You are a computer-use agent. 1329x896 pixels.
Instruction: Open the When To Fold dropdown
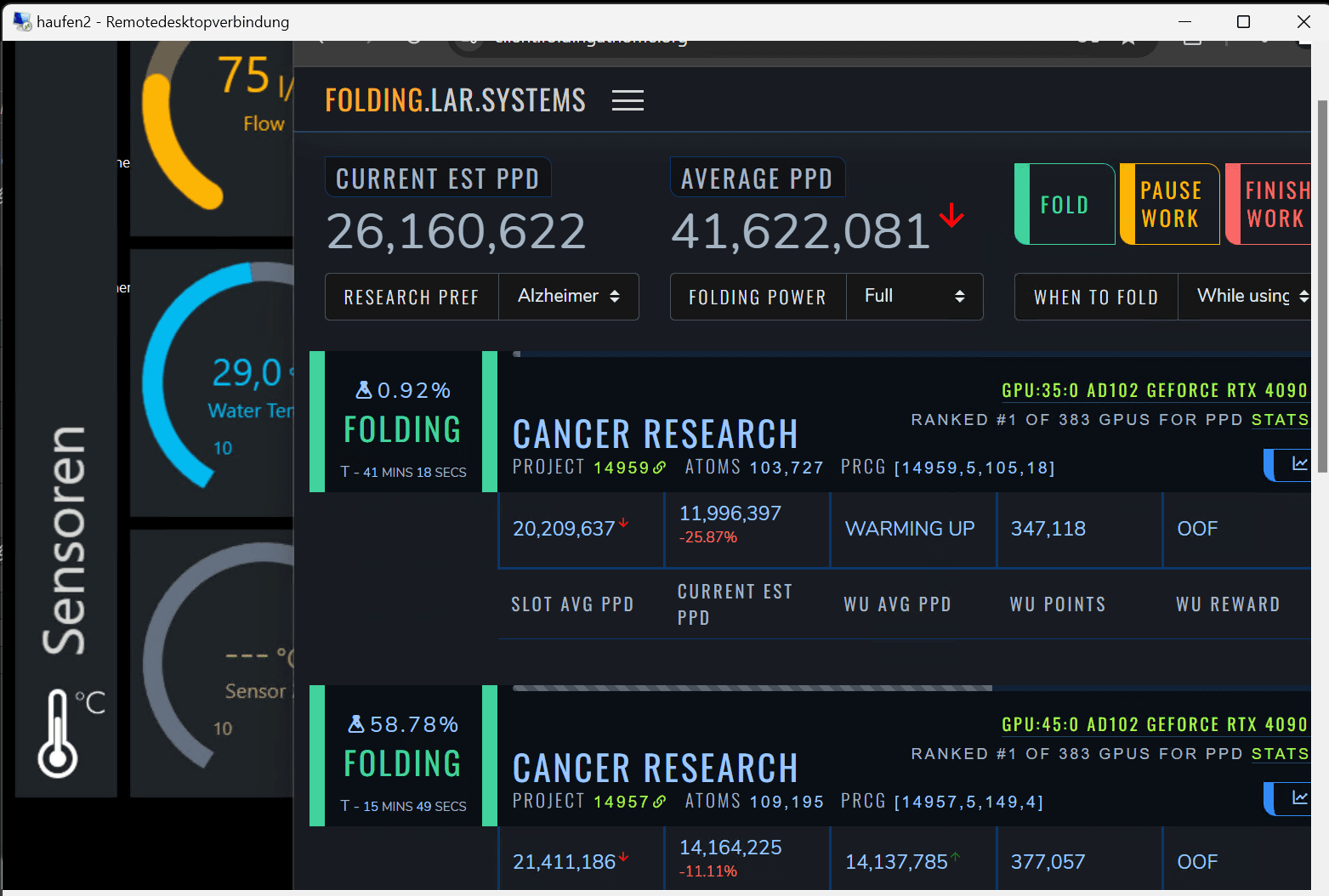[1245, 296]
